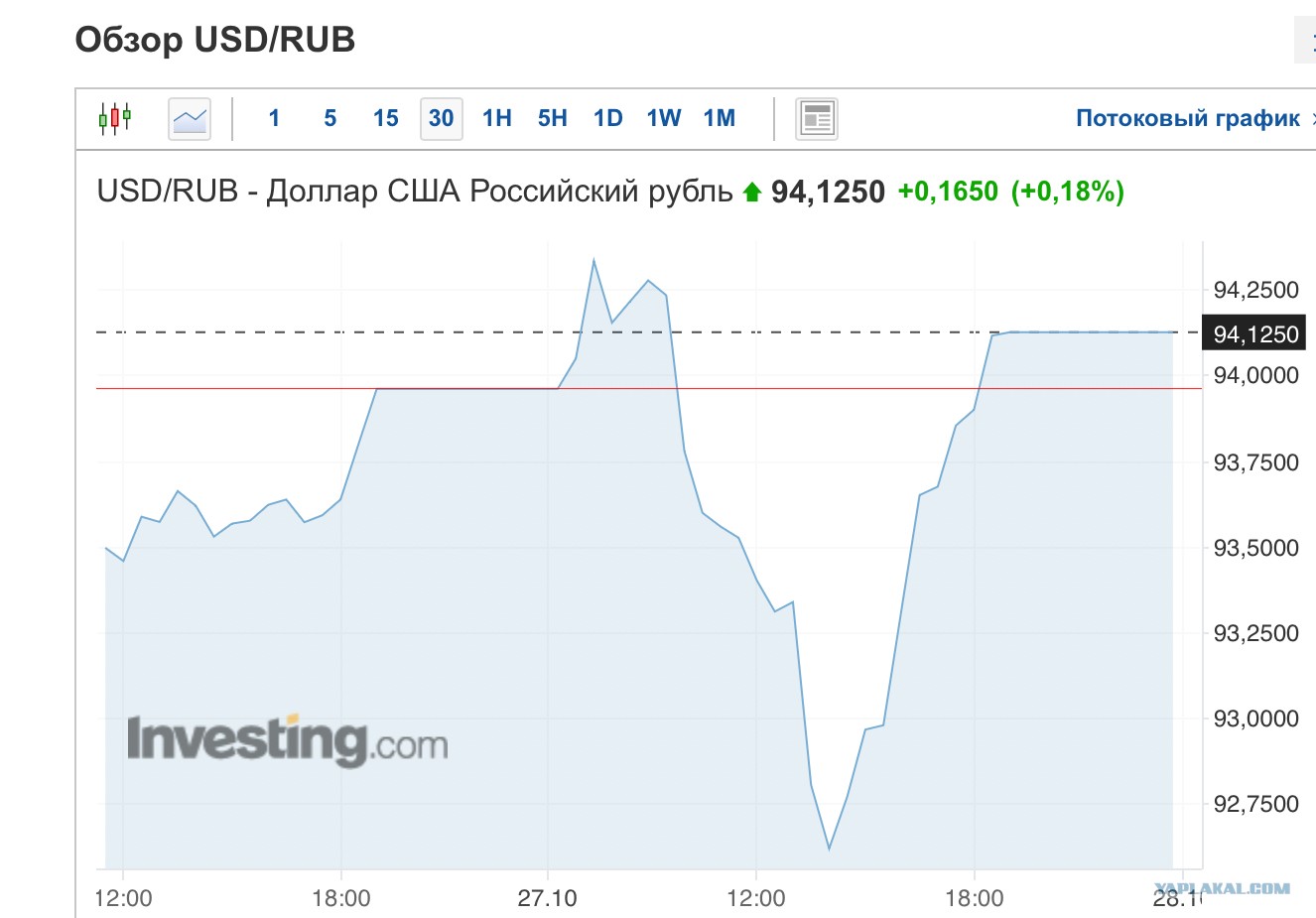
Task: Switch to 1M timeframe
Action: 720,119
